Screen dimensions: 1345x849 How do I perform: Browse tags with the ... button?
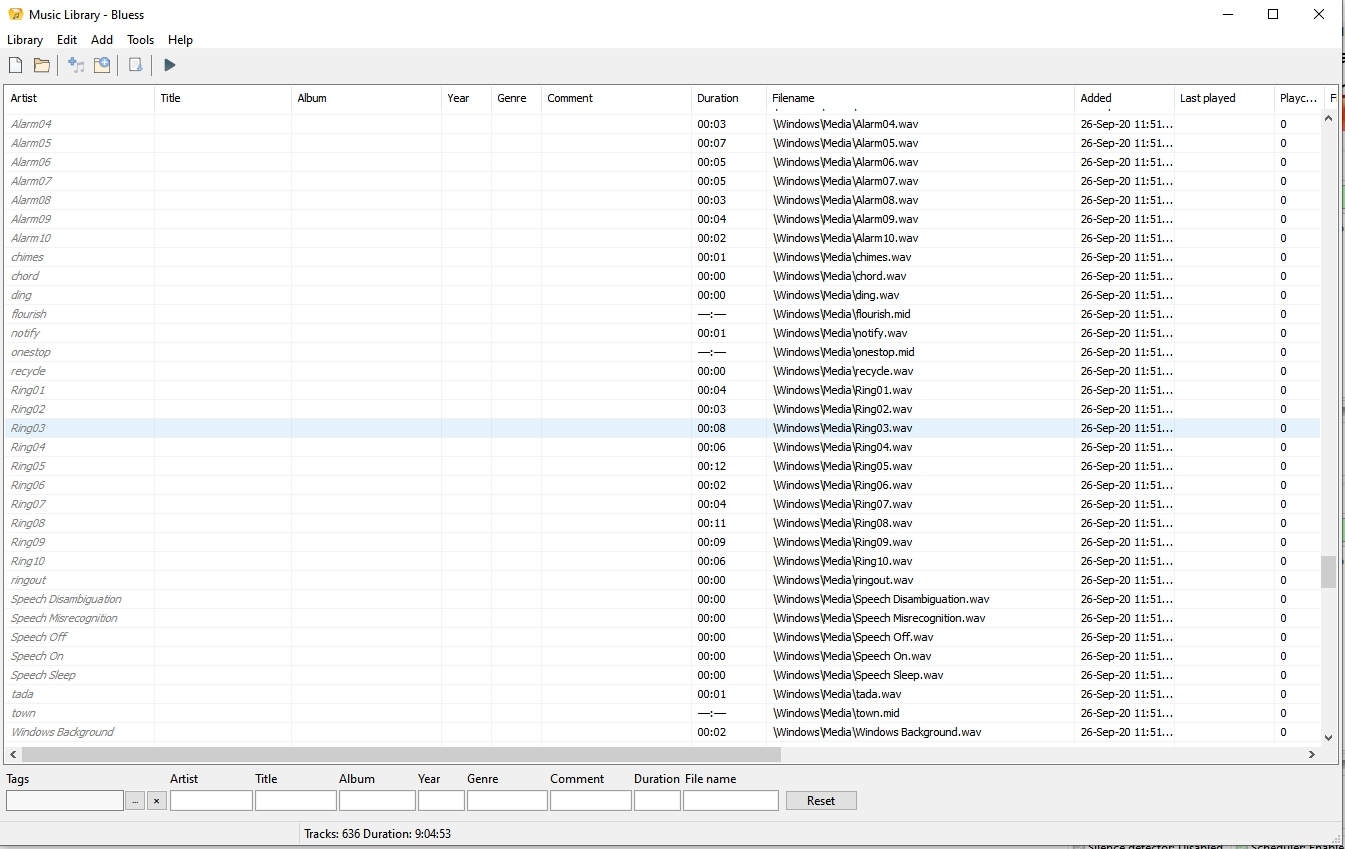click(135, 801)
